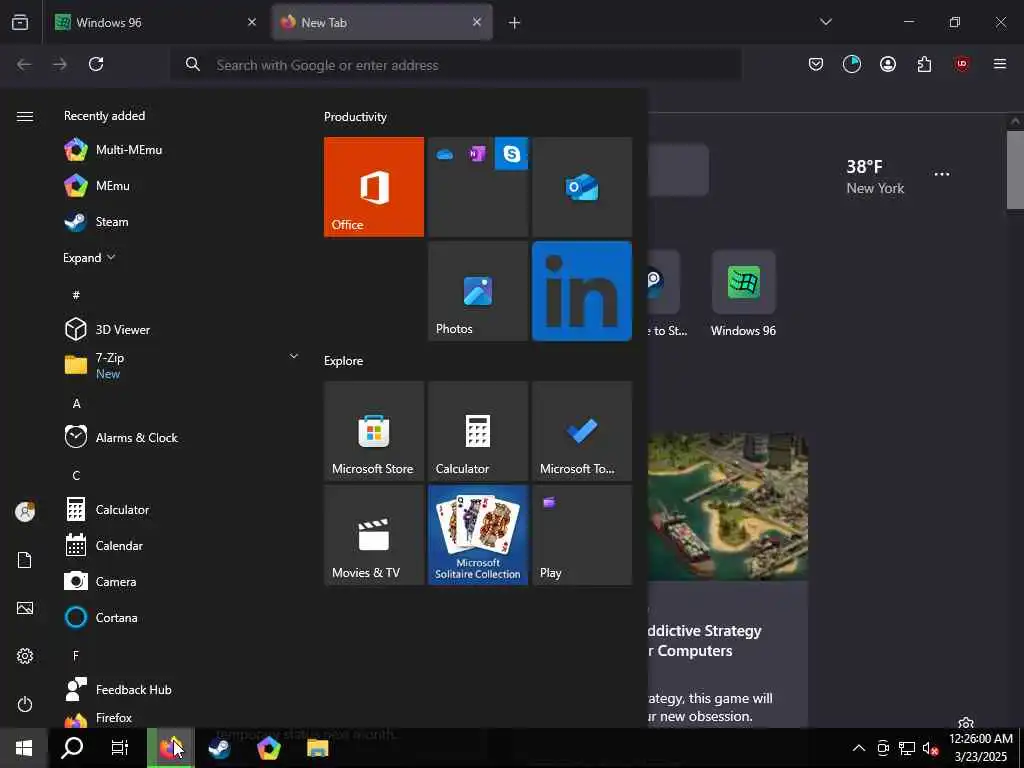Open the user account in Start sidebar

coord(25,512)
